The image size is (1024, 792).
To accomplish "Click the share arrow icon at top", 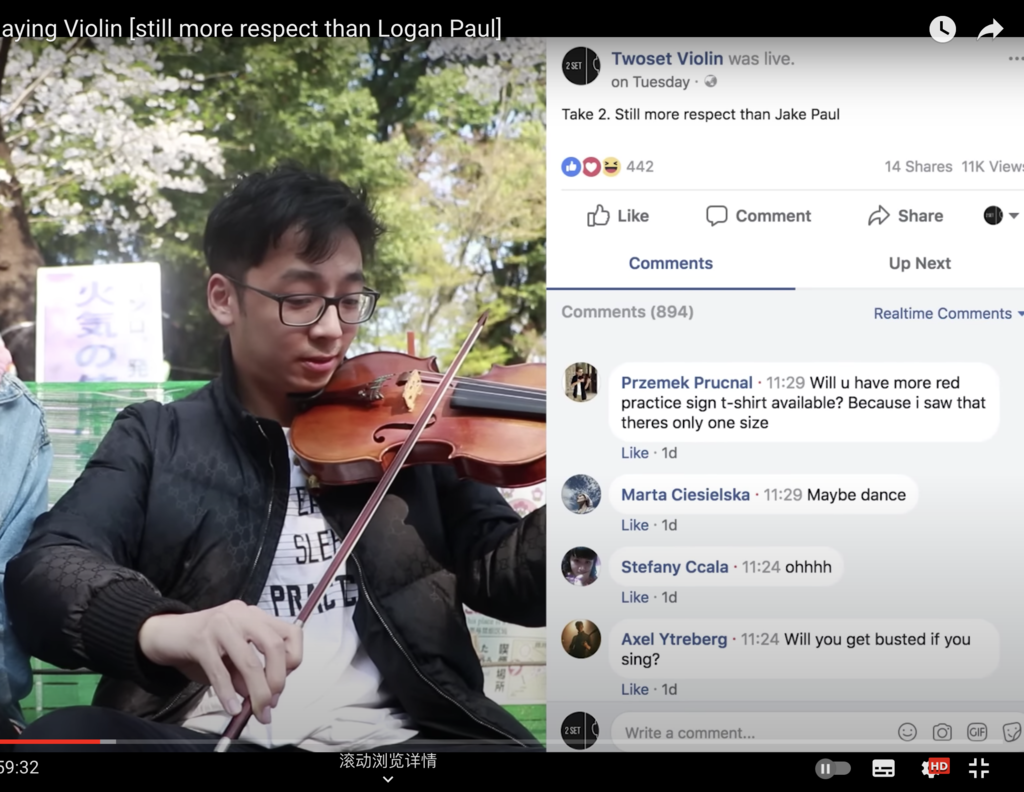I will [990, 29].
